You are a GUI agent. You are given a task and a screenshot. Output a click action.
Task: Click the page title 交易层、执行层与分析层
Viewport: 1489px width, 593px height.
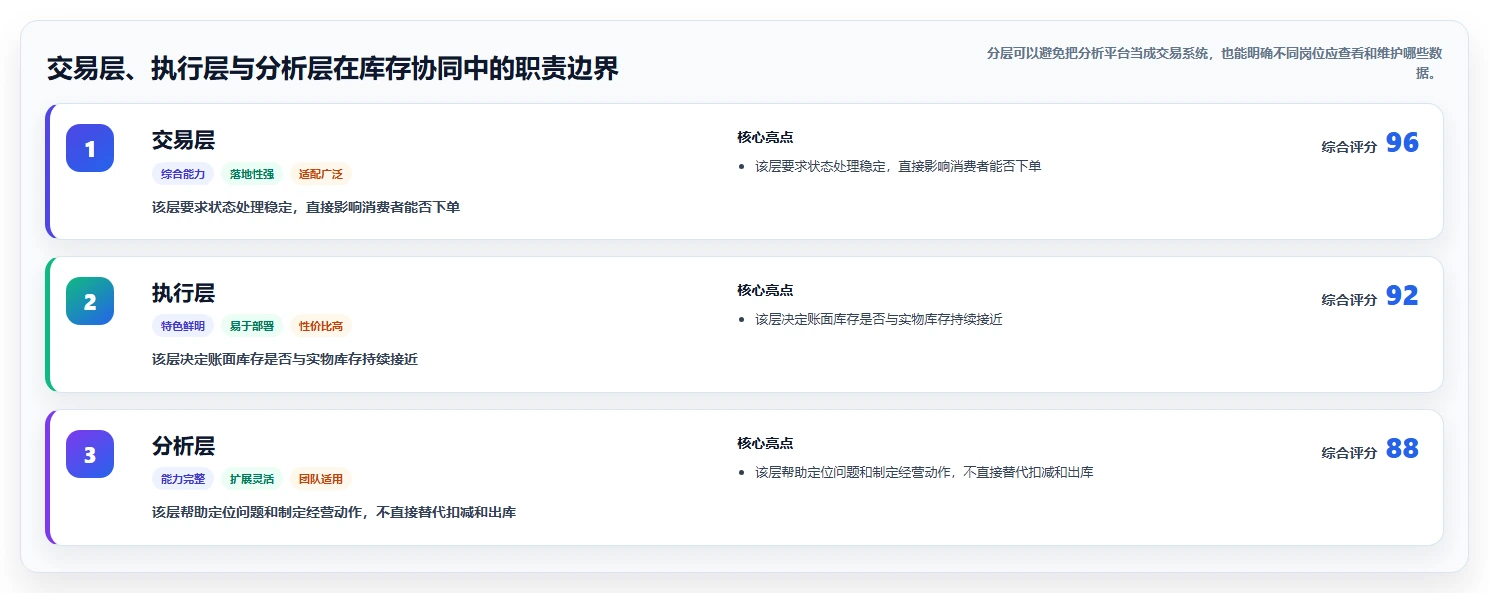(x=333, y=69)
